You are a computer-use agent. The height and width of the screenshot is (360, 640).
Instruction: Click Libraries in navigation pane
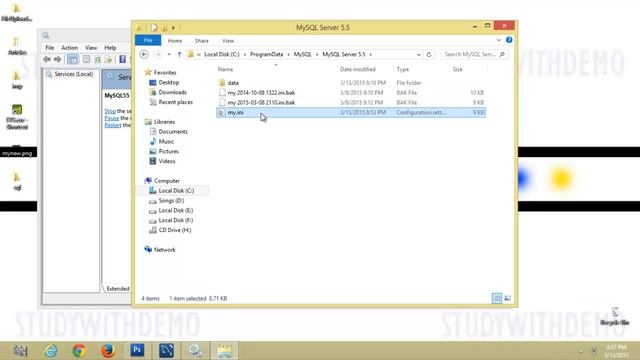click(164, 122)
